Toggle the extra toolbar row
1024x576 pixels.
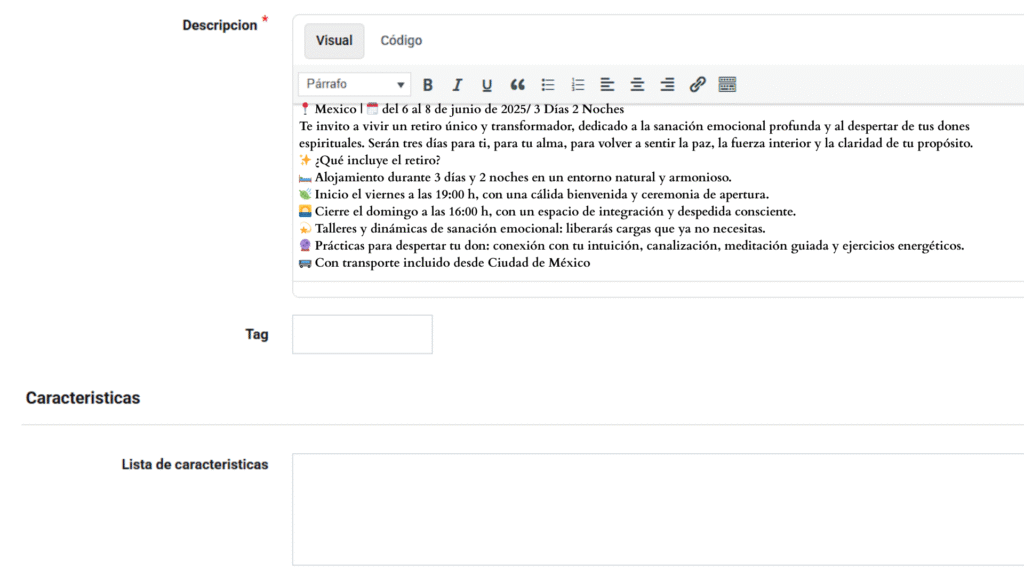tap(727, 85)
